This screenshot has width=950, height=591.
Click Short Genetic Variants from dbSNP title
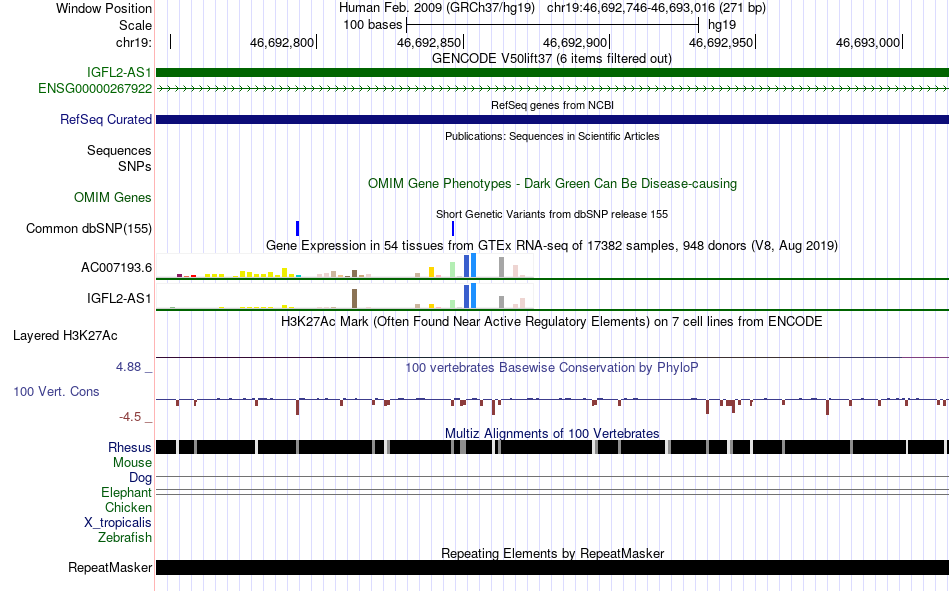point(552,214)
